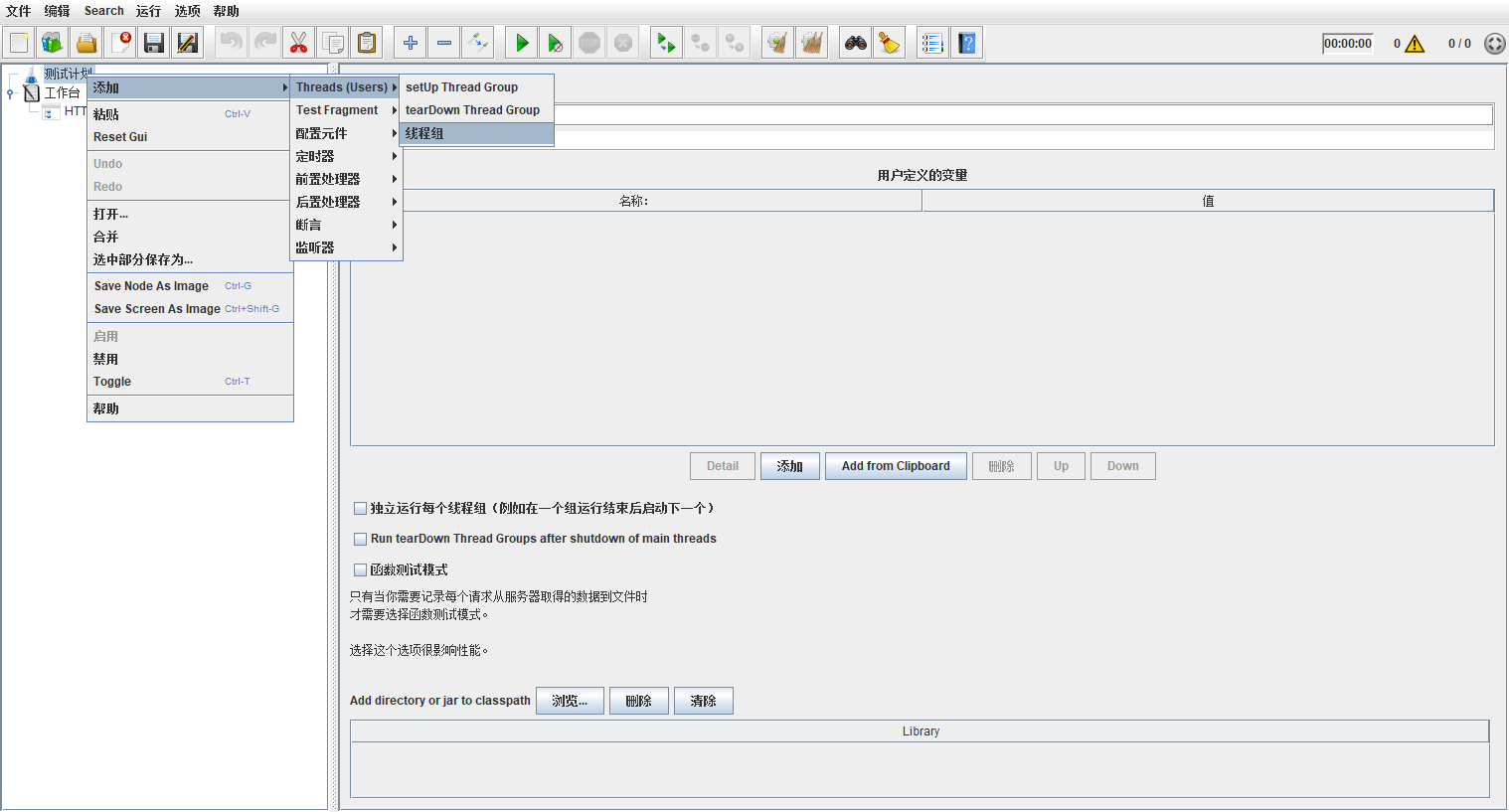Click the Save icon to save the test plan
This screenshot has height=812, width=1509.
(153, 42)
